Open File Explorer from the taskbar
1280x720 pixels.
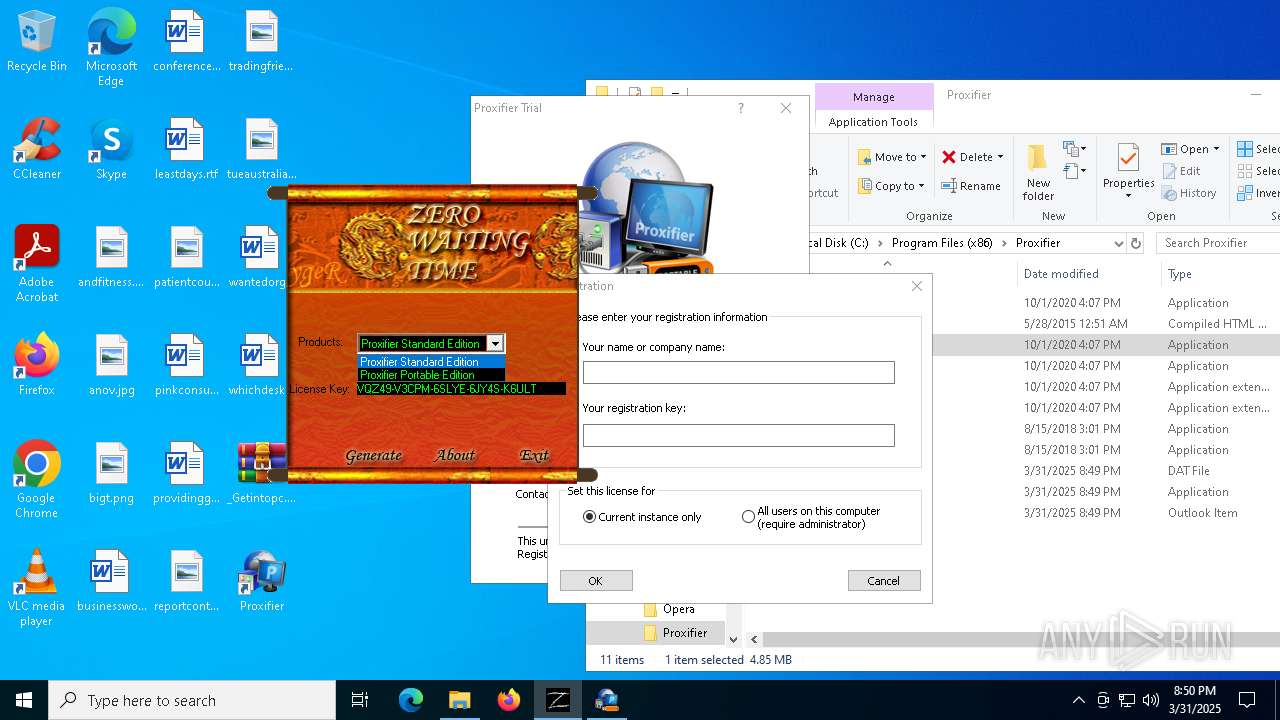click(459, 700)
